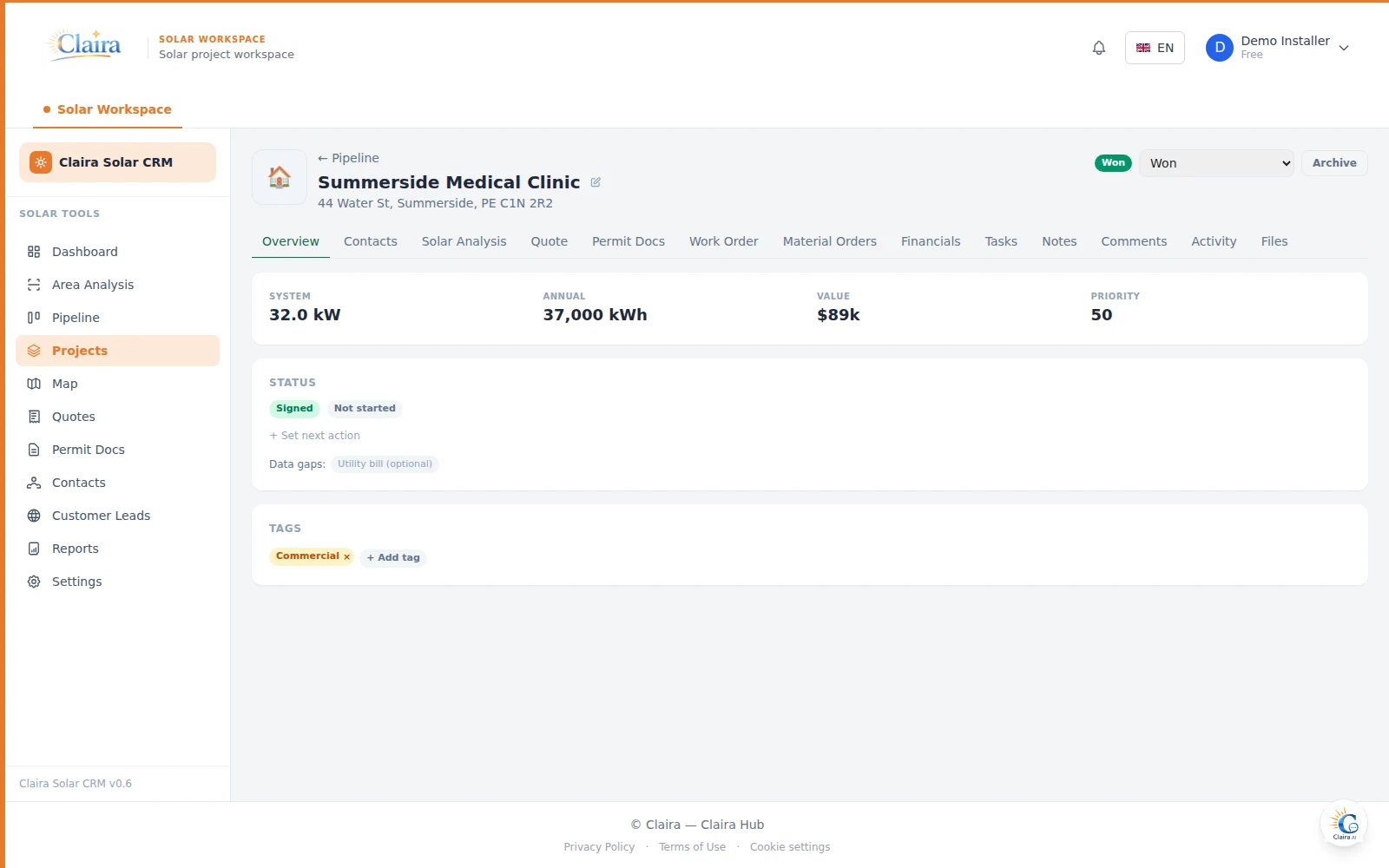Click the Not started status badge
The height and width of the screenshot is (868, 1389).
click(365, 408)
